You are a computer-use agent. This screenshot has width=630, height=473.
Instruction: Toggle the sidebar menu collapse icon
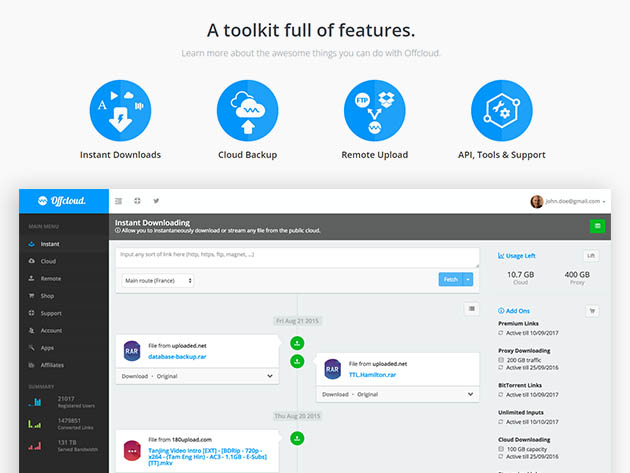pos(118,201)
